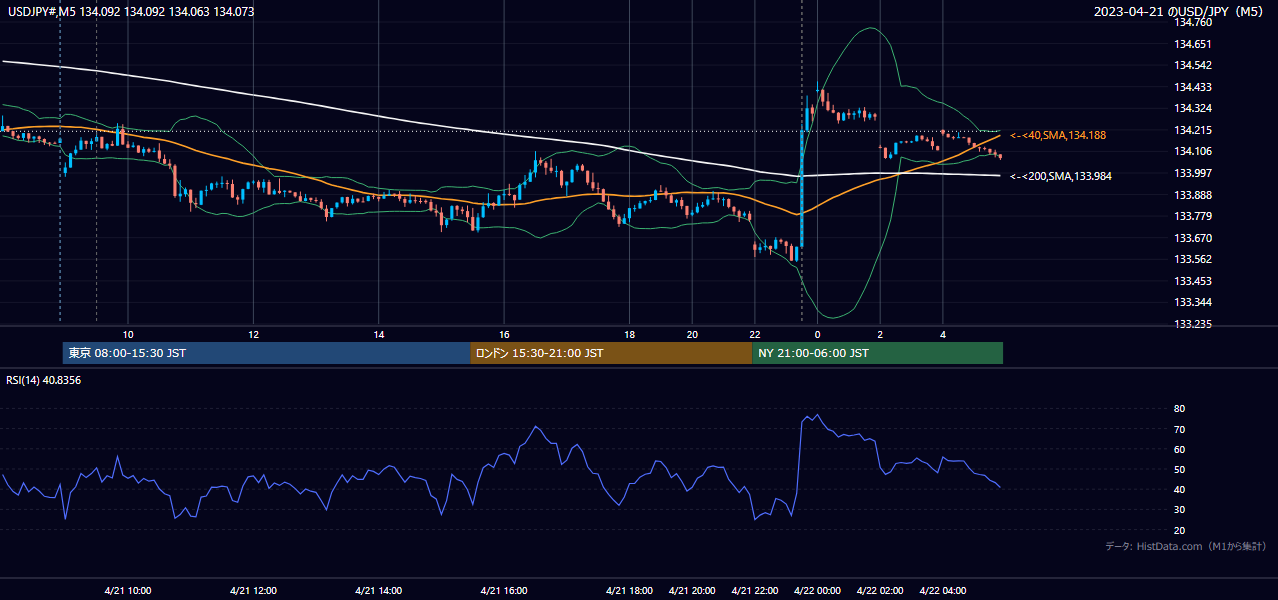This screenshot has width=1278, height=600.
Task: Click hour tick 16 under price chart
Action: click(504, 334)
